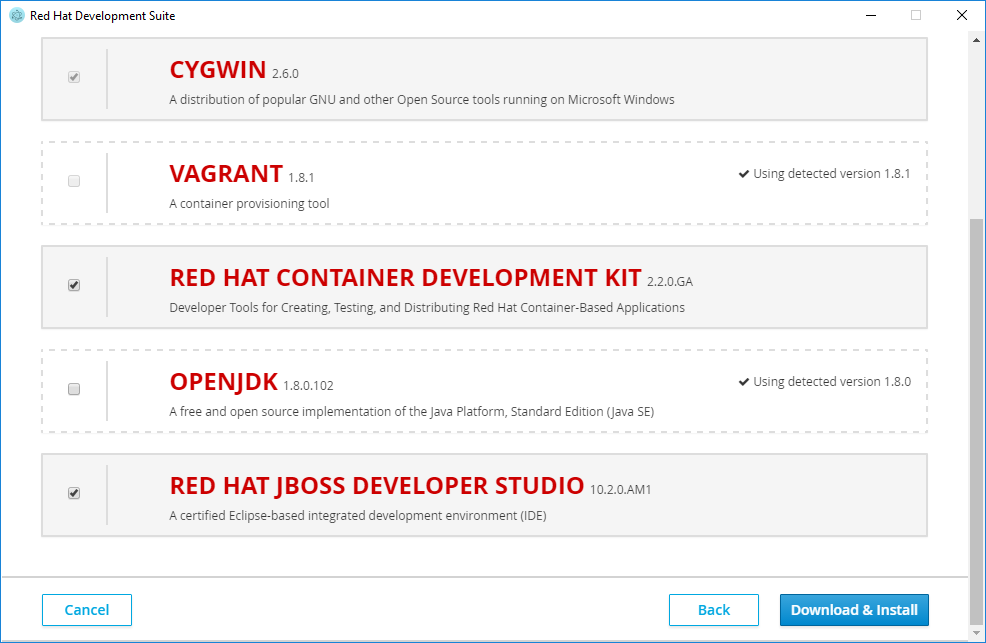Screen dimensions: 986x643
Task: Click the OPENJDK heading
Action: (x=224, y=382)
